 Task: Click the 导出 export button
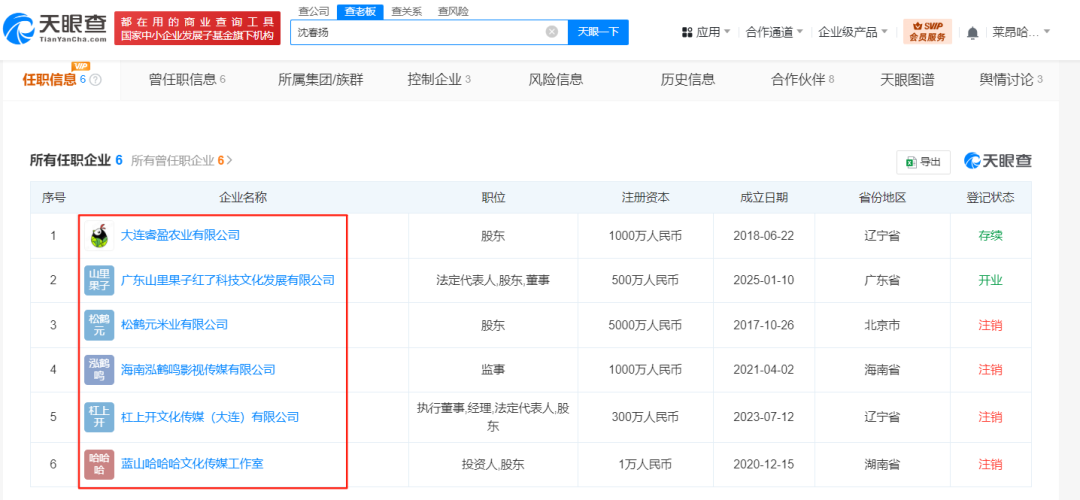[x=923, y=162]
